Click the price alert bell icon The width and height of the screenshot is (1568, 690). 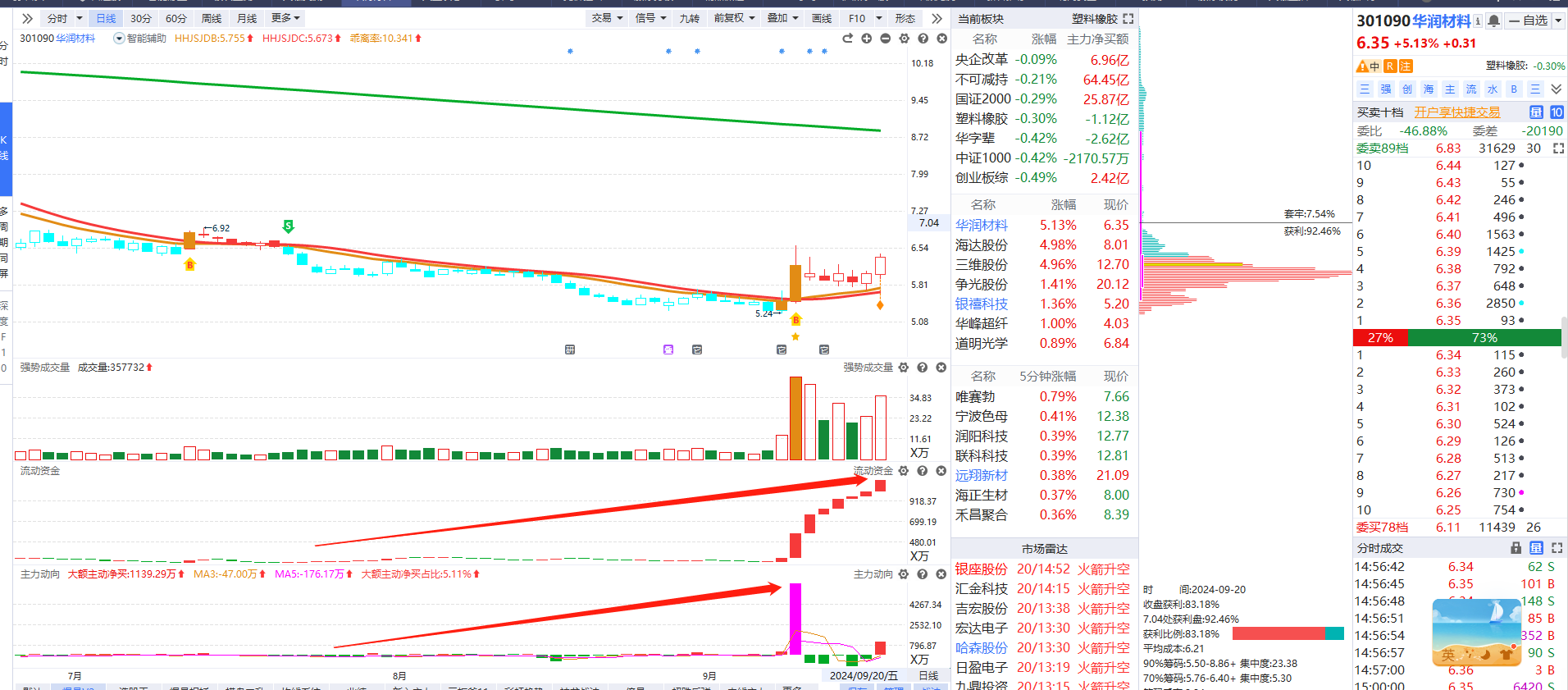click(1494, 21)
